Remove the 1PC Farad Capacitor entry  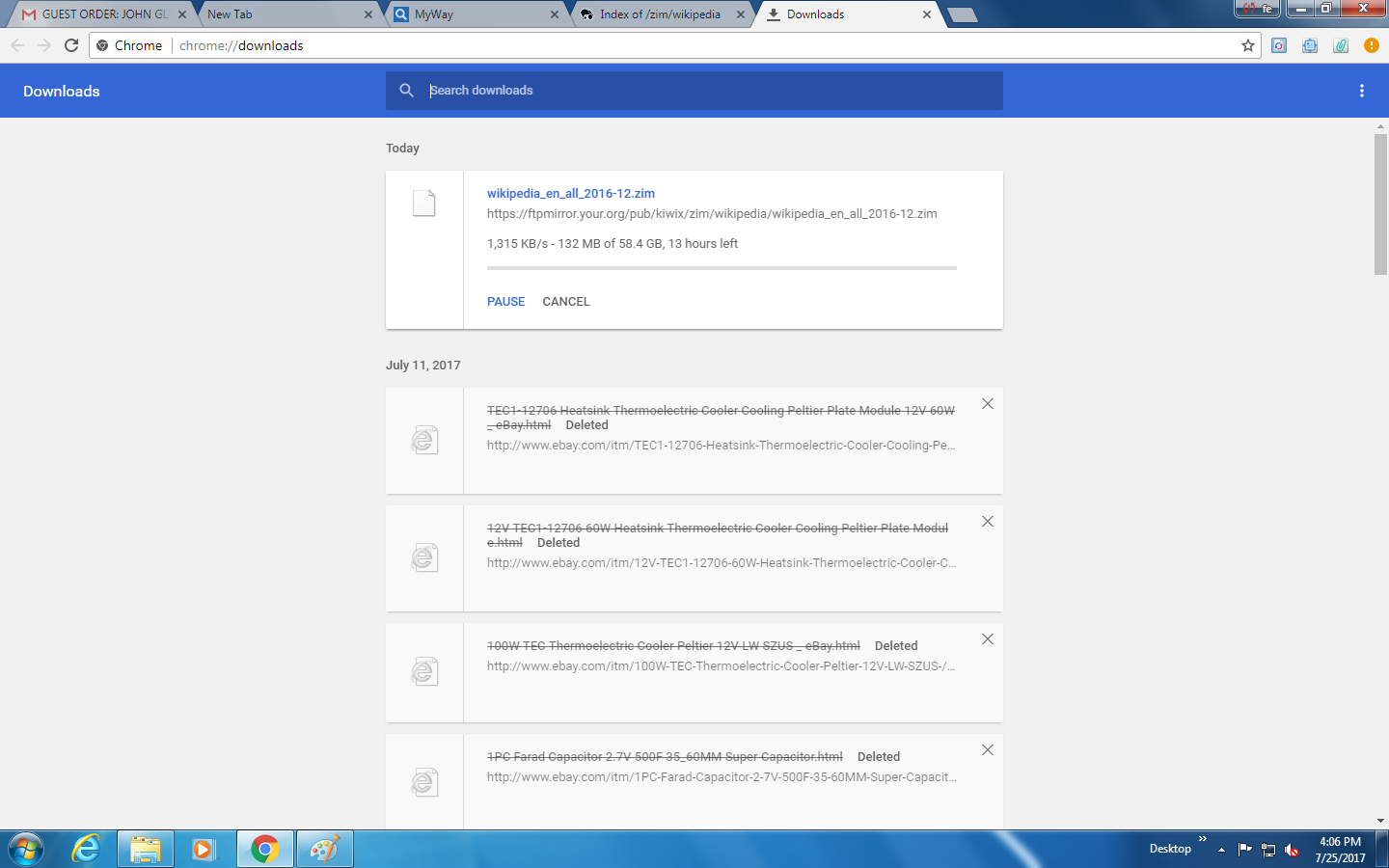pyautogui.click(x=988, y=750)
